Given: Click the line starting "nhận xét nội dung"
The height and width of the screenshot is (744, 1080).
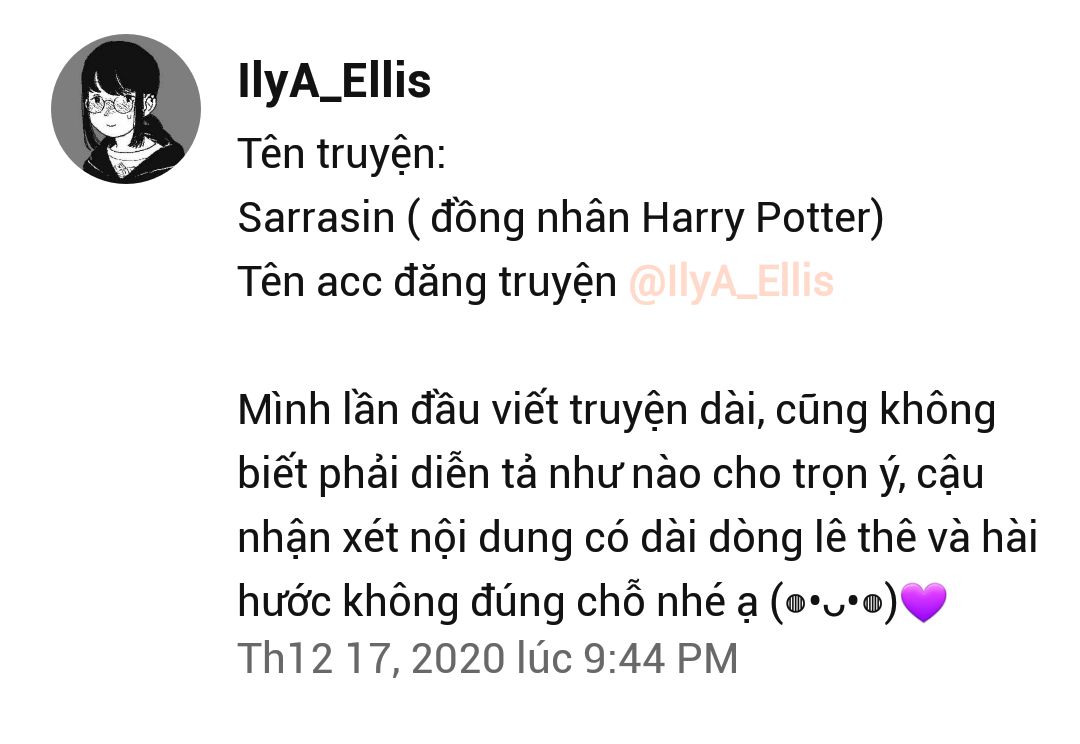Looking at the screenshot, I should pos(638,538).
